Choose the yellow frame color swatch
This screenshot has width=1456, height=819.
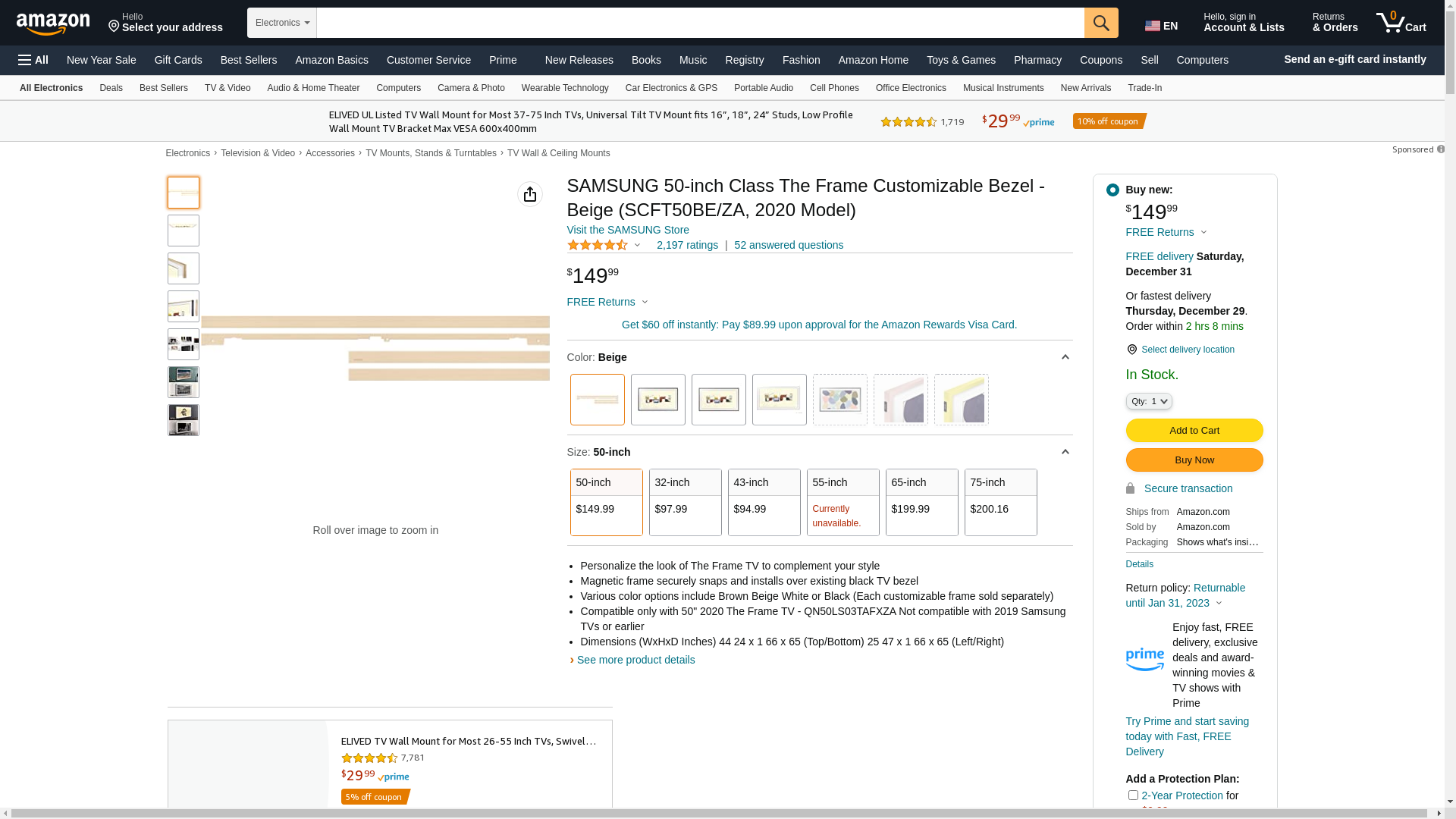(x=962, y=400)
